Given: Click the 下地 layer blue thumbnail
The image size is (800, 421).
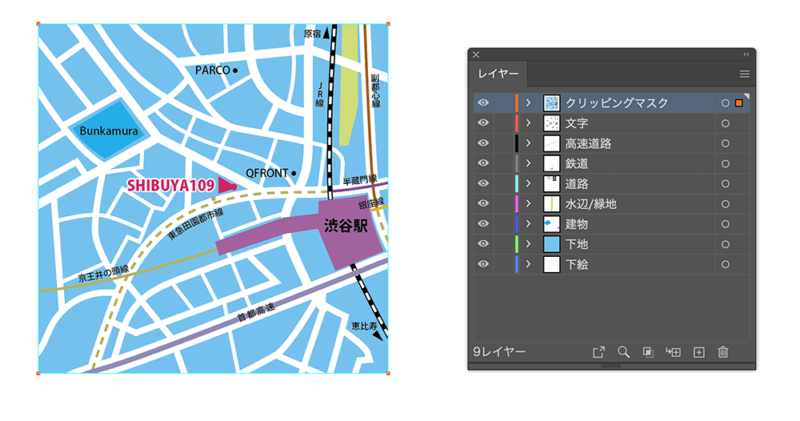Looking at the screenshot, I should pyautogui.click(x=552, y=244).
